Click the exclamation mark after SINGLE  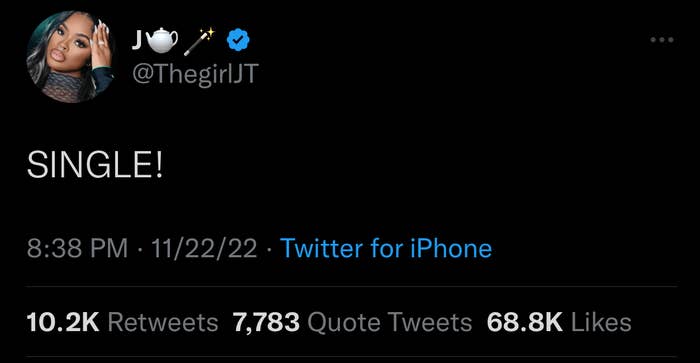coord(159,165)
